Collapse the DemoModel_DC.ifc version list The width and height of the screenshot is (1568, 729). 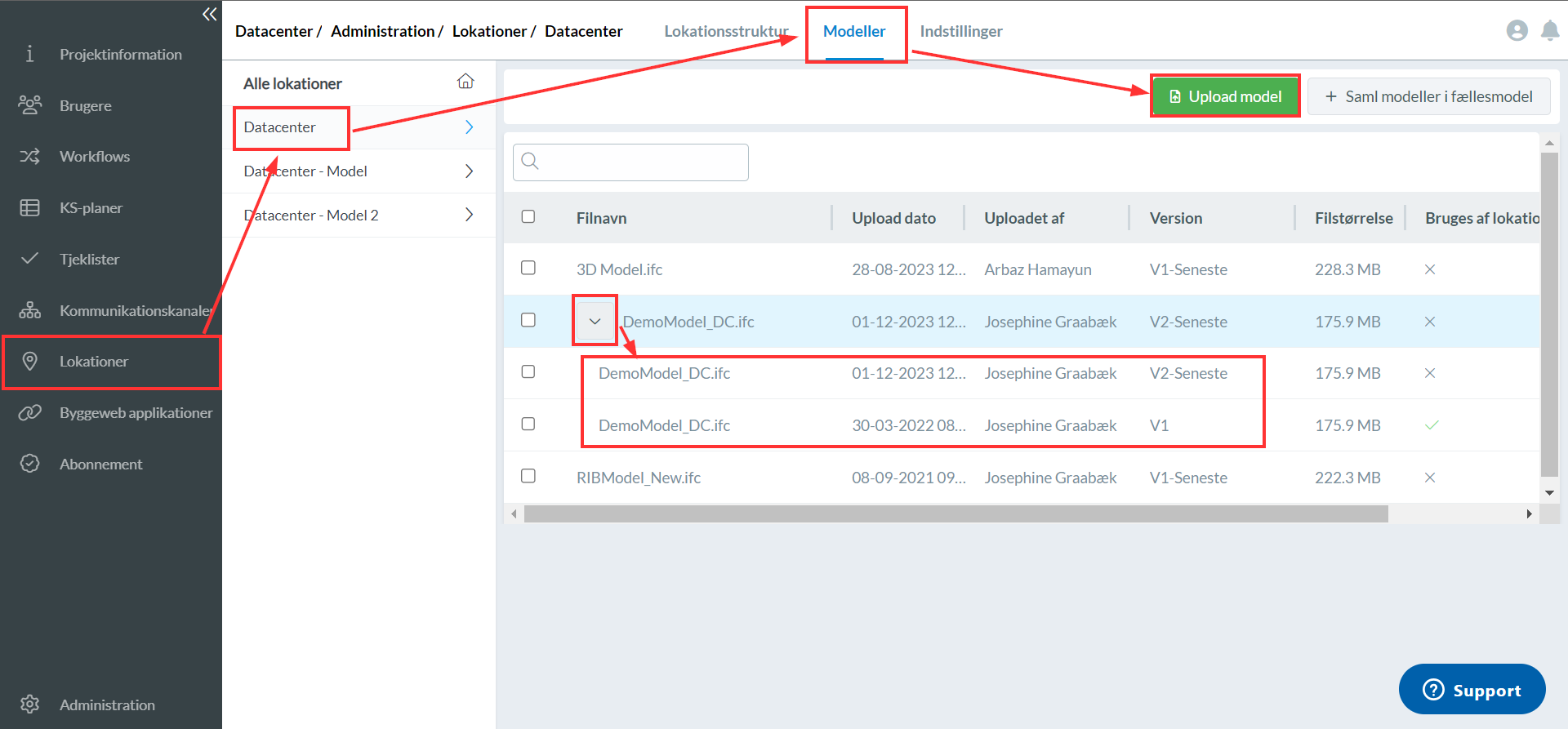[x=595, y=321]
